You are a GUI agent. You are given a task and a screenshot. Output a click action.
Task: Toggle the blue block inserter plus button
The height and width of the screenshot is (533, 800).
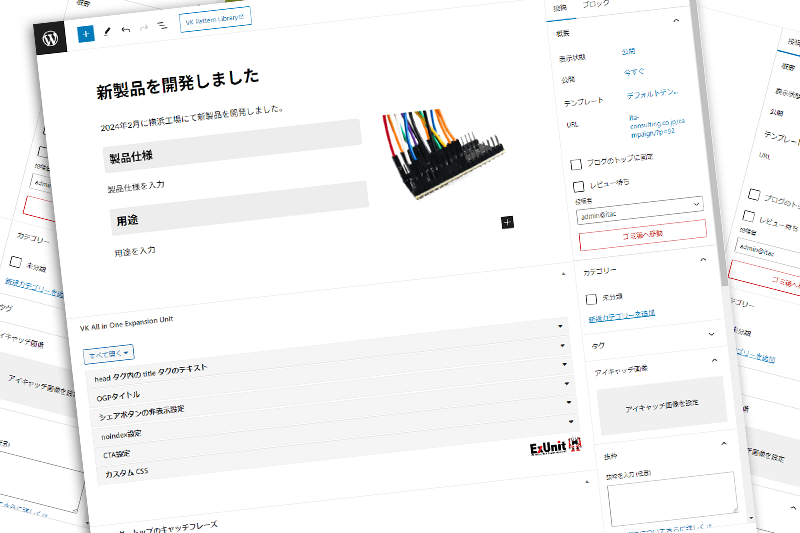(86, 34)
